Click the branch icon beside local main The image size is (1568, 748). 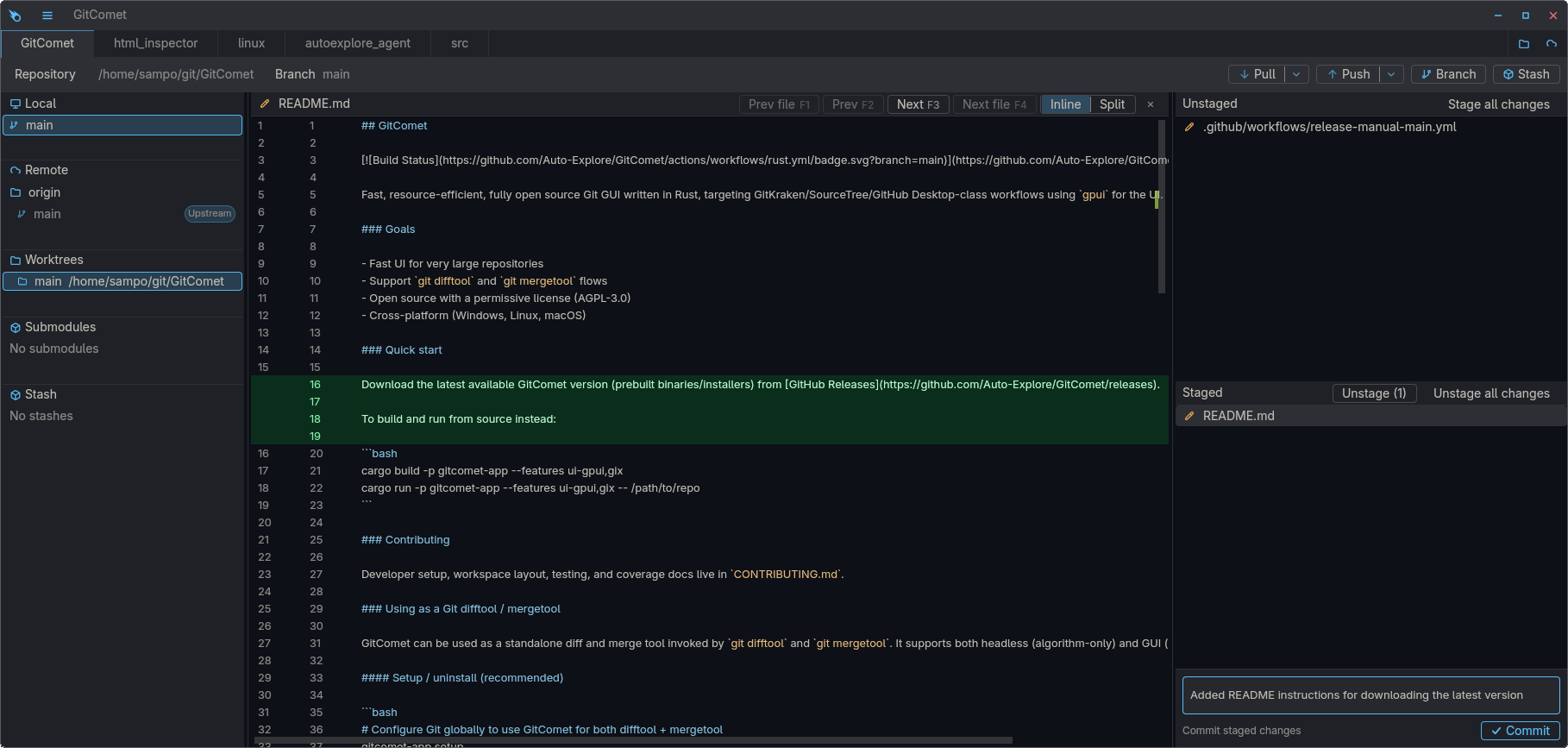coord(14,125)
